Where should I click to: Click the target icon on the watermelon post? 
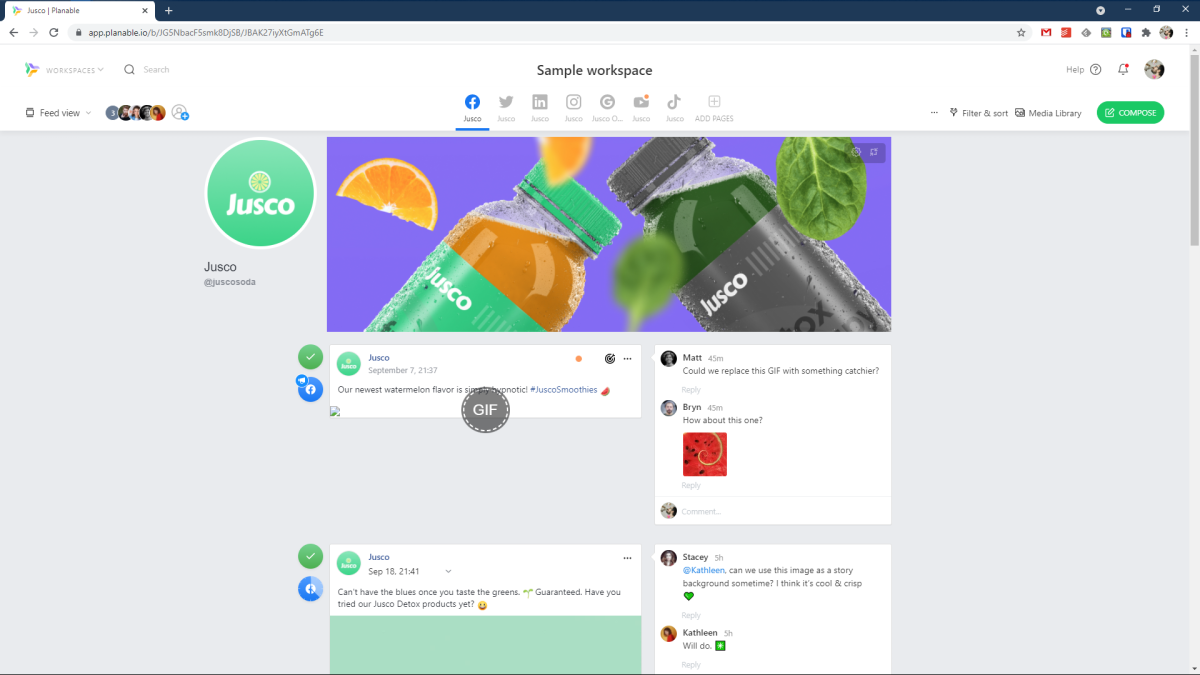pos(609,358)
